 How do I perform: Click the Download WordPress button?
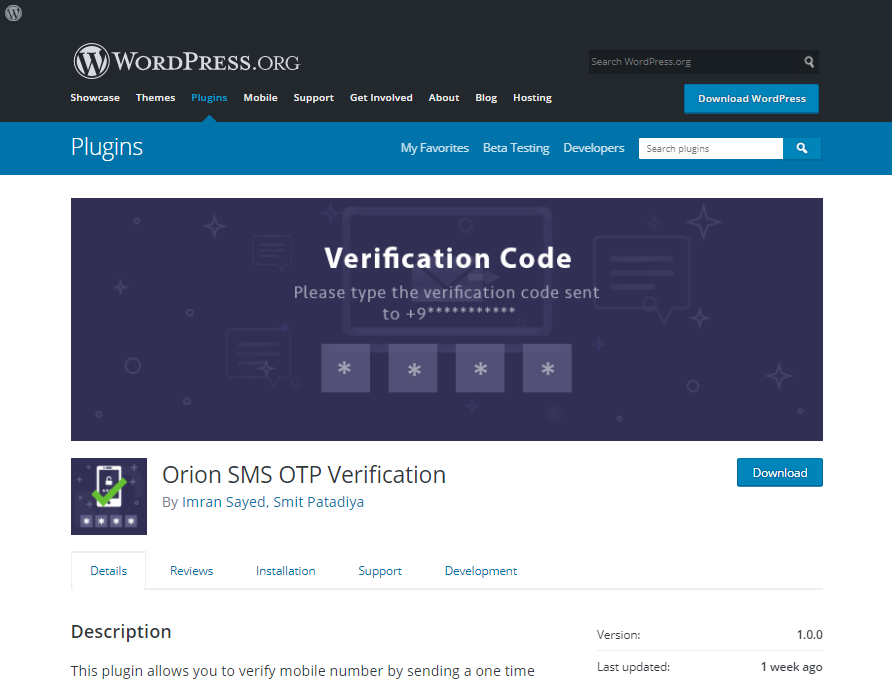point(751,99)
